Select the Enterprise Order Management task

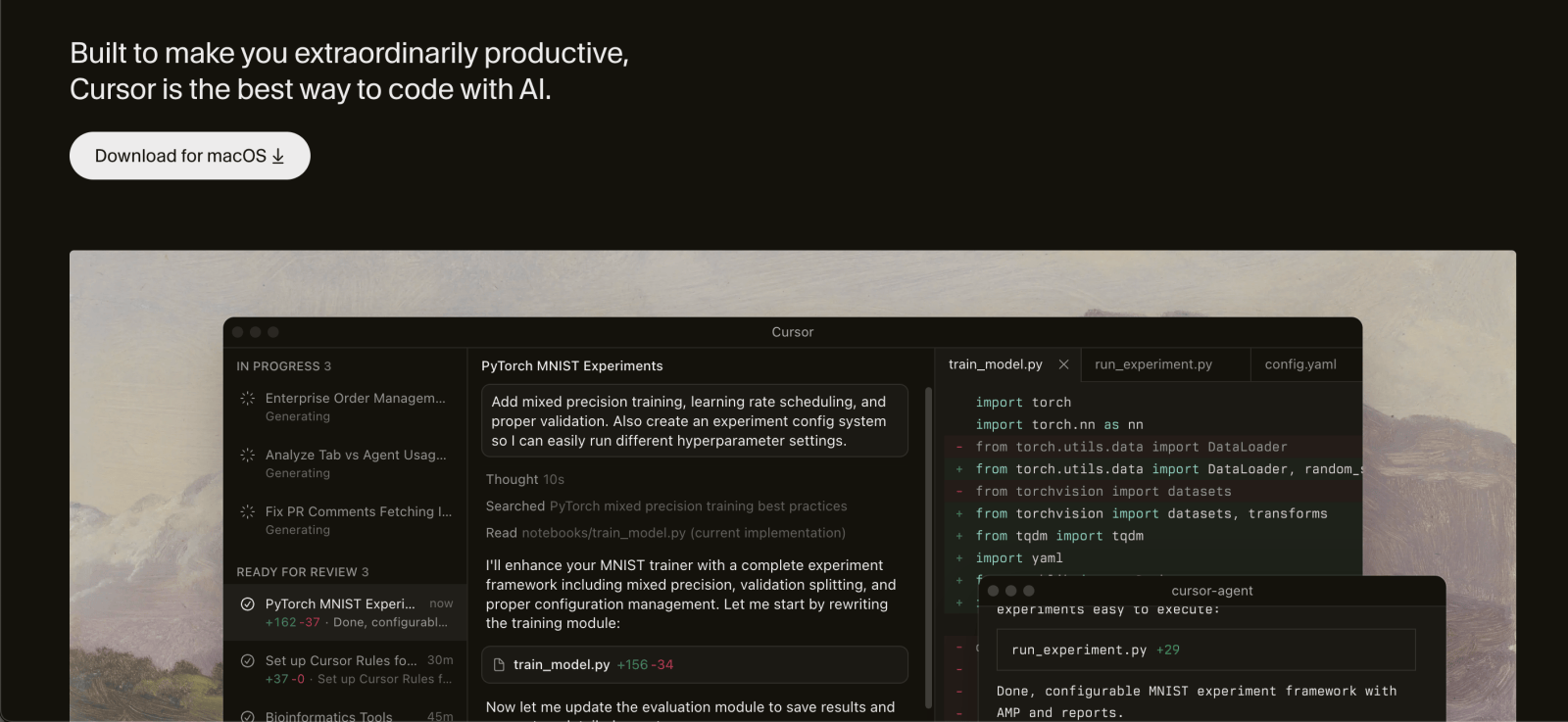(345, 407)
